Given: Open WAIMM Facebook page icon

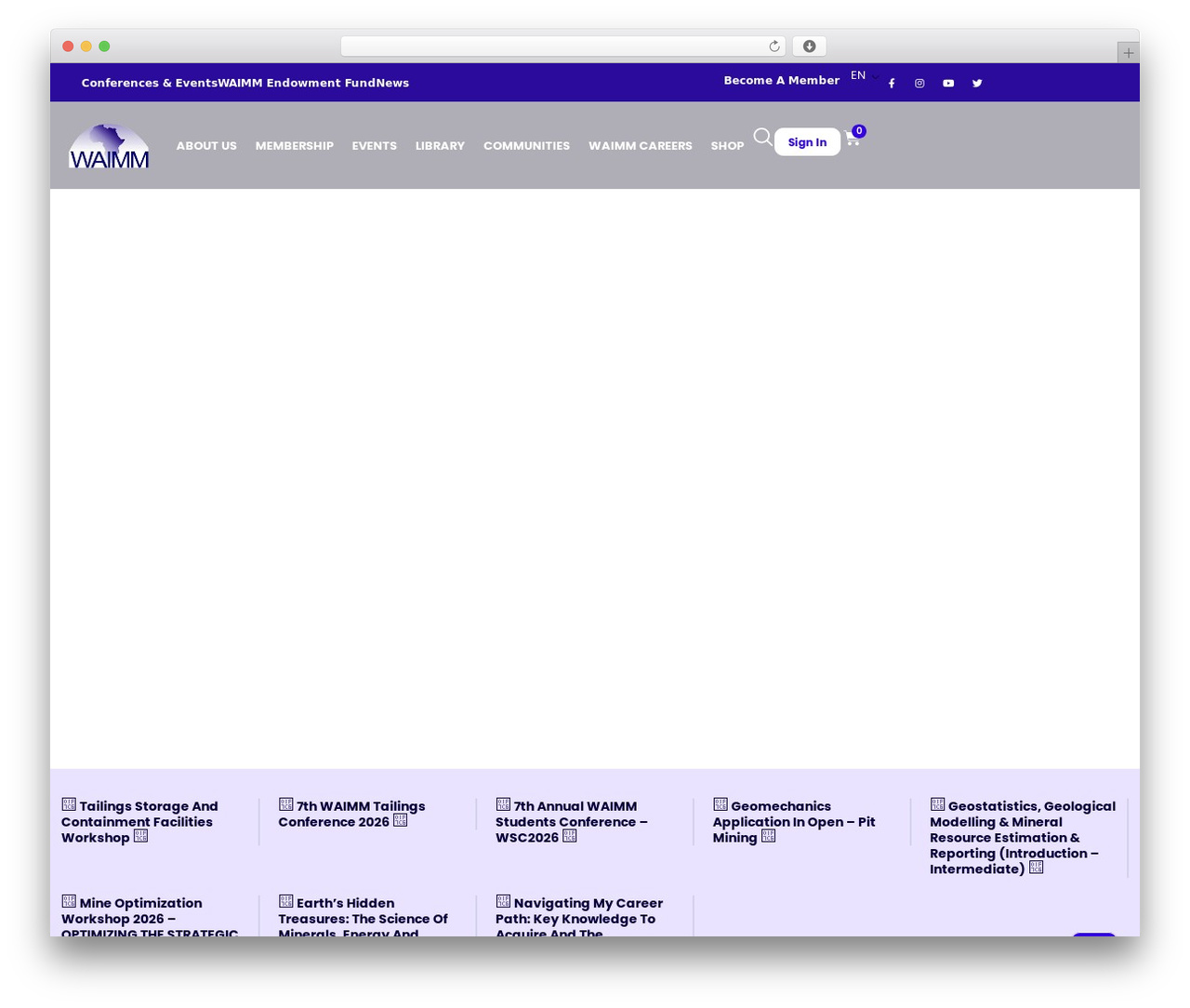Looking at the screenshot, I should tap(892, 84).
